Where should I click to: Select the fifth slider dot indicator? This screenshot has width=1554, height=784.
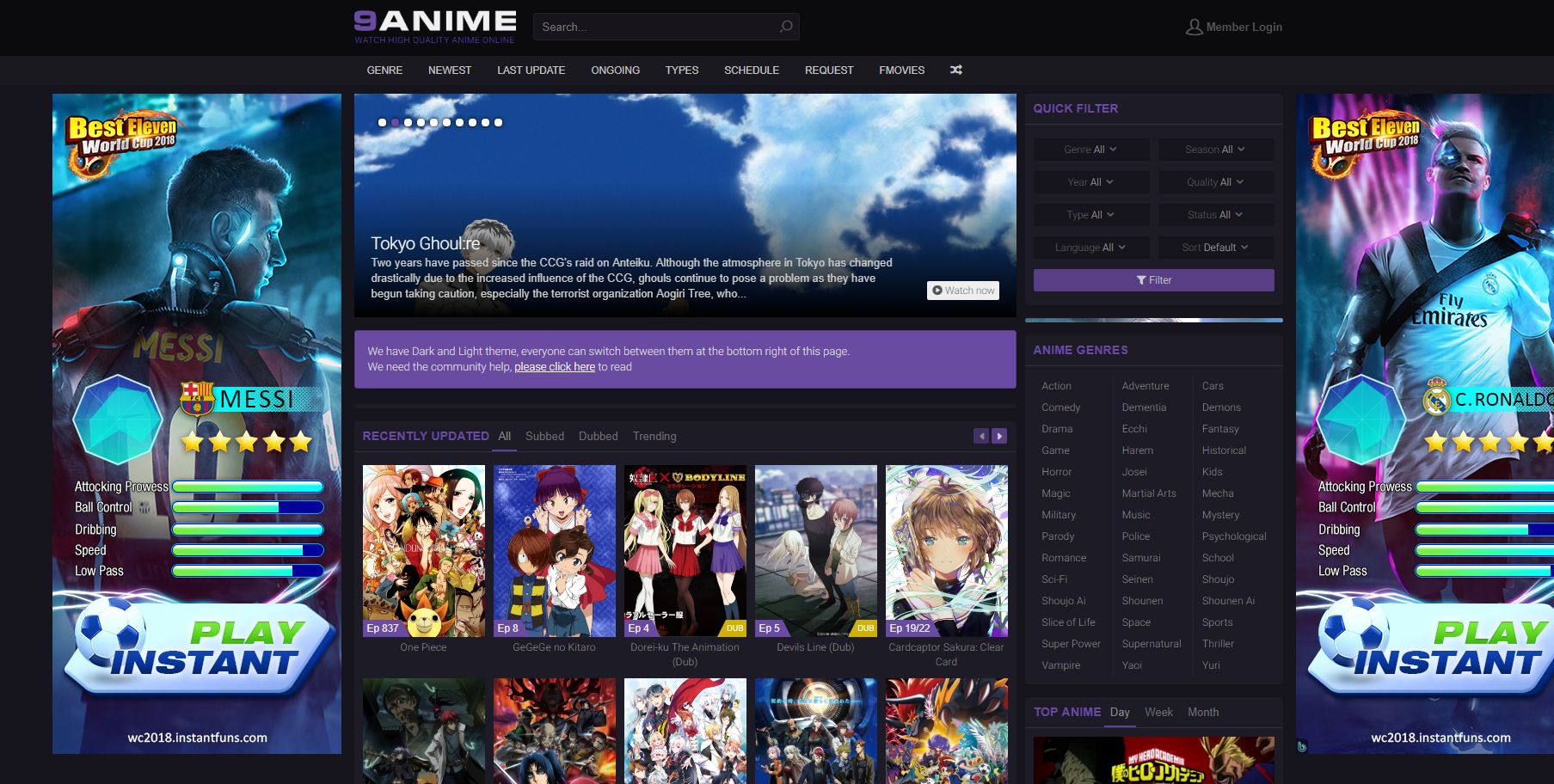(x=433, y=122)
